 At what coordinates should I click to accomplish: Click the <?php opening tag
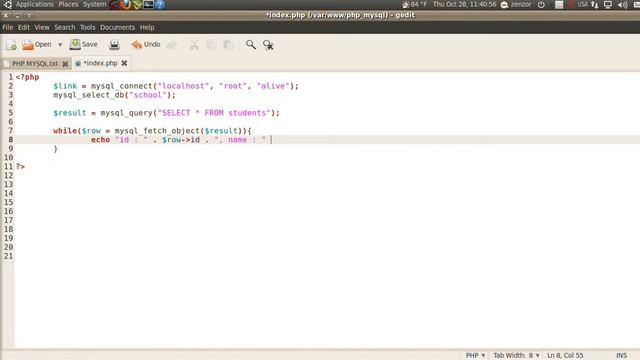[x=27, y=77]
